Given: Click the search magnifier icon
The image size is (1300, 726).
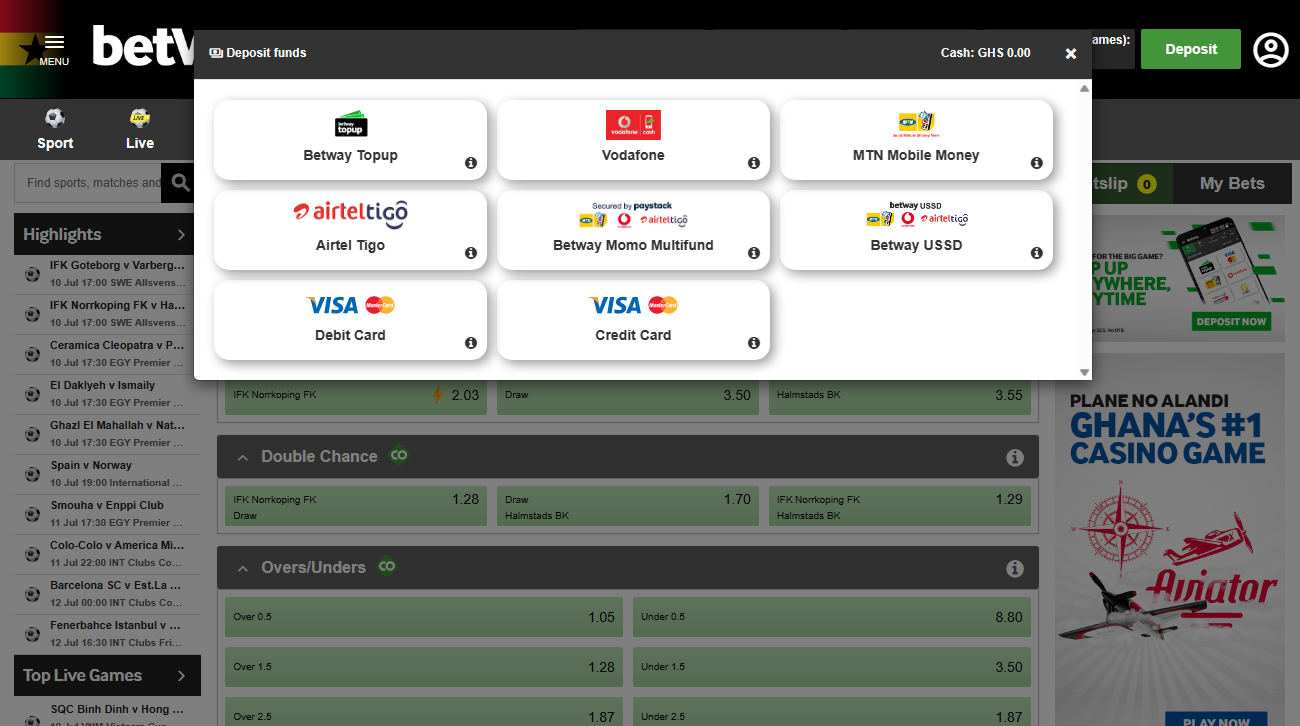Looking at the screenshot, I should (180, 183).
